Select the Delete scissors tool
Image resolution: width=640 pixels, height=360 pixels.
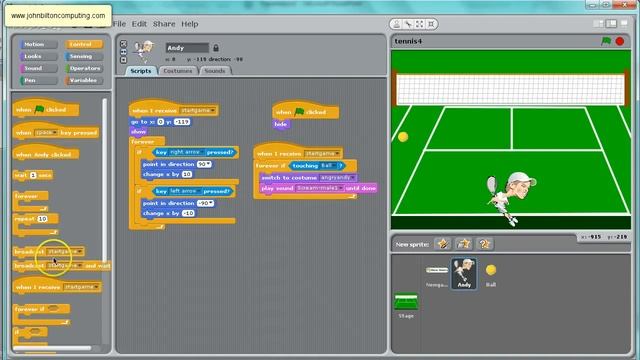(408, 24)
